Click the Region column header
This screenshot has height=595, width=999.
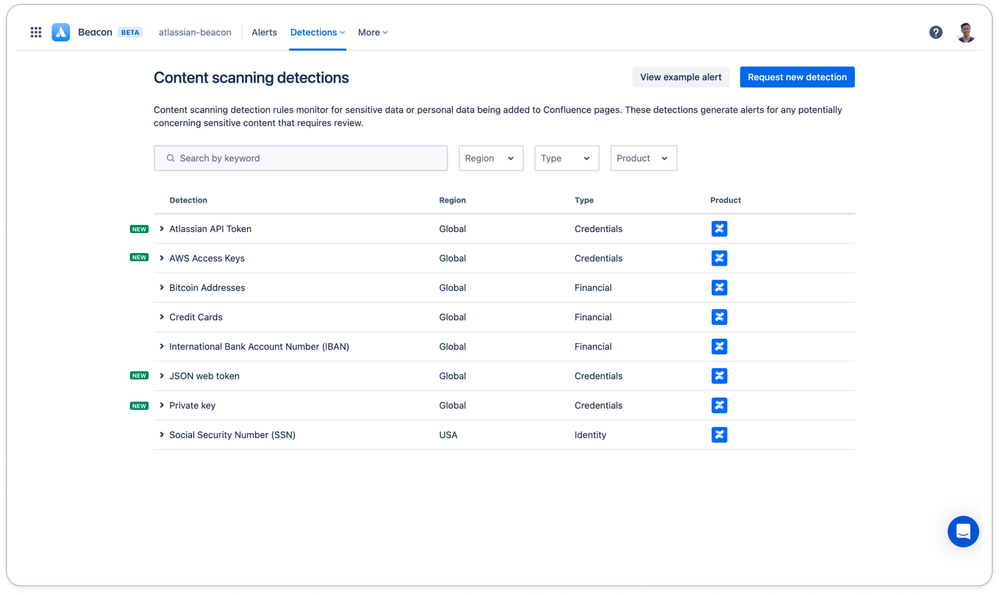452,200
